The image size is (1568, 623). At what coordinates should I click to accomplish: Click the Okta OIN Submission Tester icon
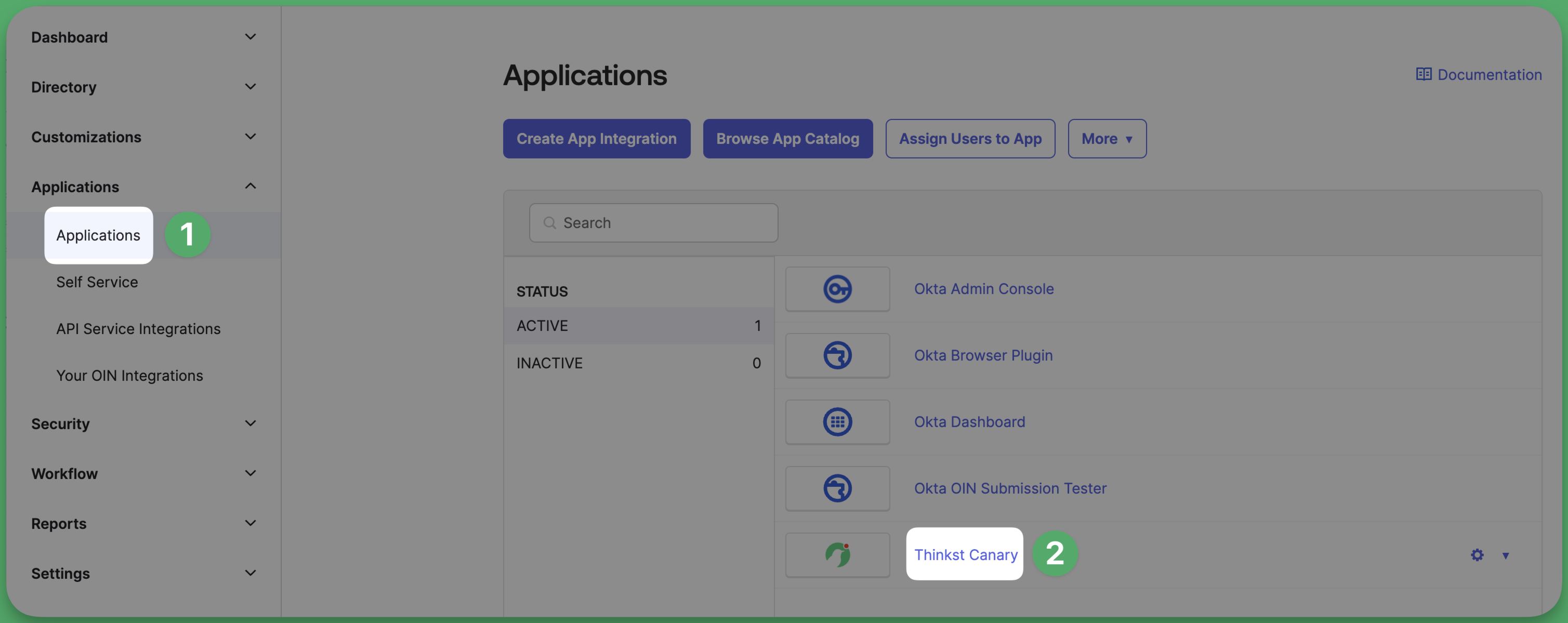[x=837, y=488]
